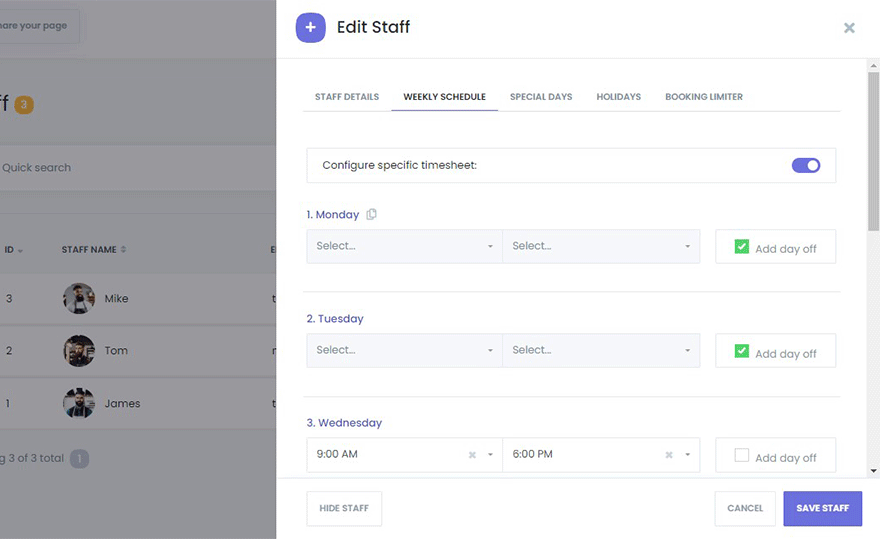Uncheck Add day off for Tuesday
880x539 pixels.
coord(742,351)
